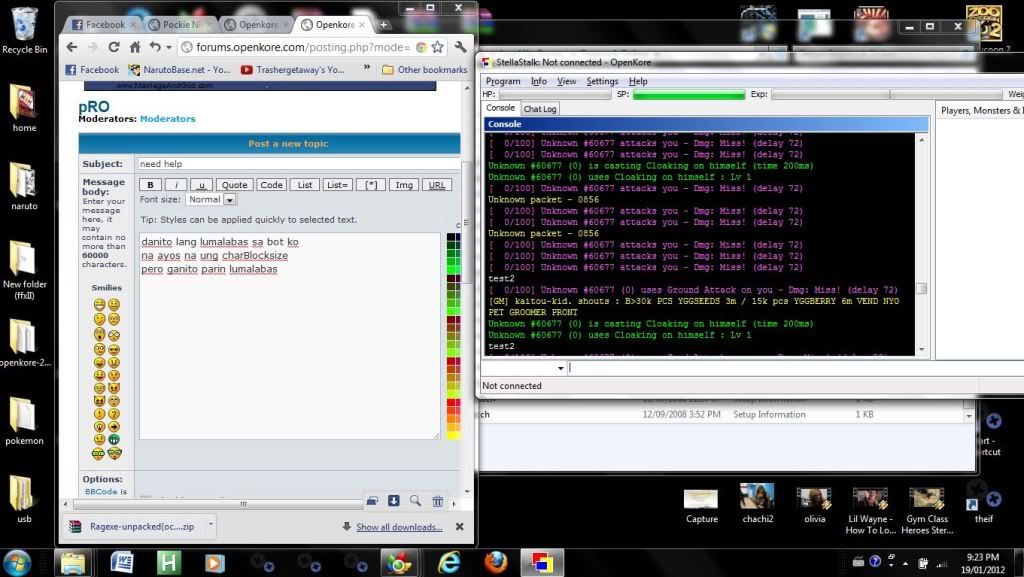Viewport: 1024px width, 577px height.
Task: Switch to the inactive Openkore tab
Action: pyautogui.click(x=257, y=25)
